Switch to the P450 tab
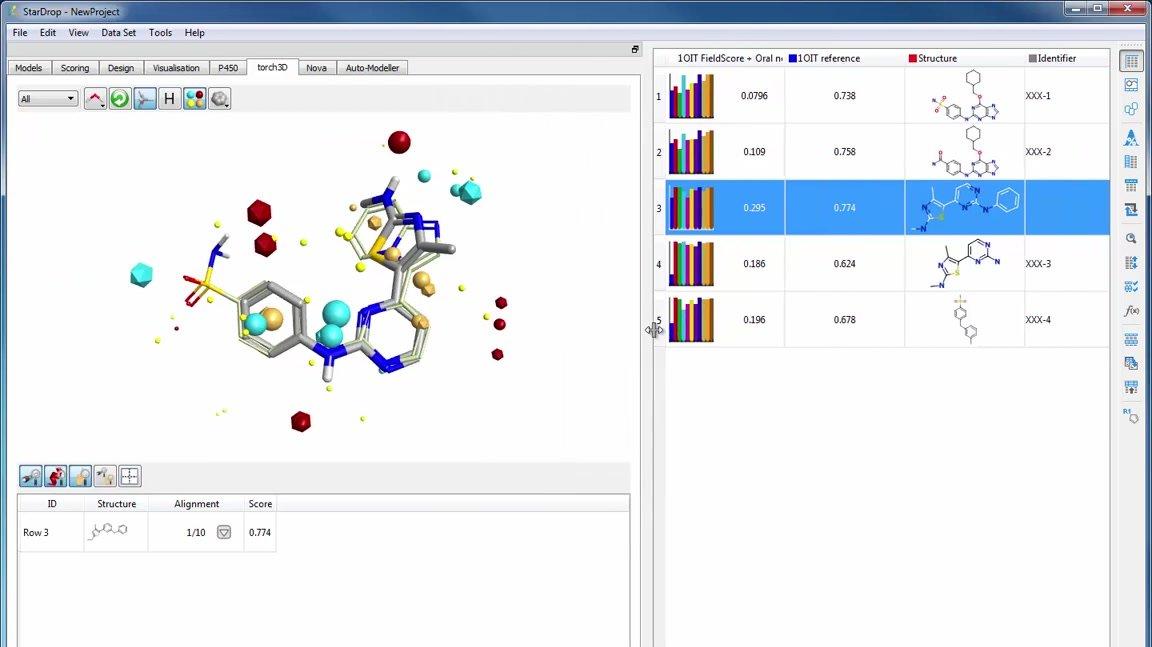Screen dimensions: 1152x647 [x=227, y=68]
